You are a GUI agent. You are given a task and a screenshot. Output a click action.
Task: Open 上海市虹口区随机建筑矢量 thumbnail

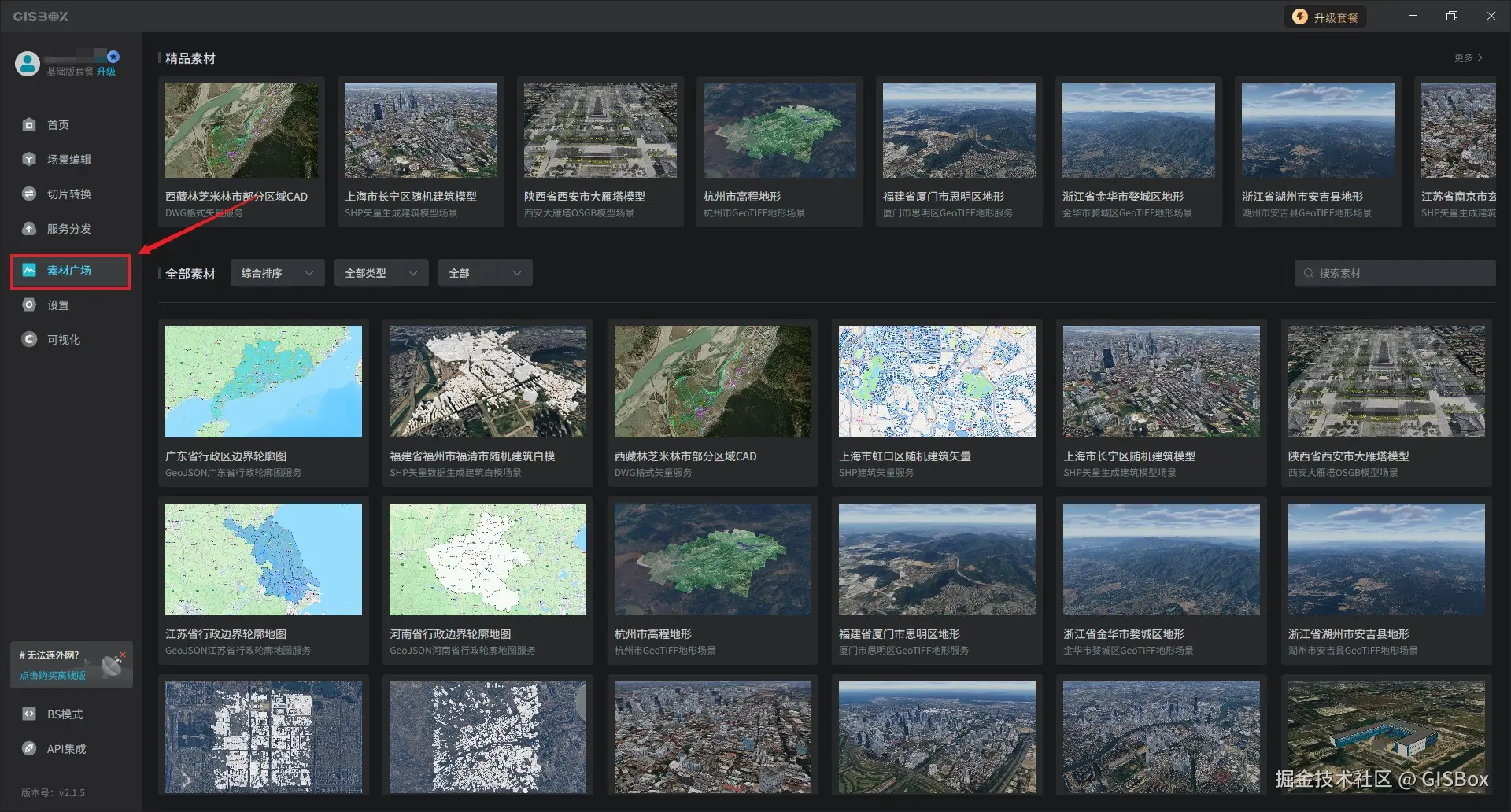pyautogui.click(x=937, y=382)
